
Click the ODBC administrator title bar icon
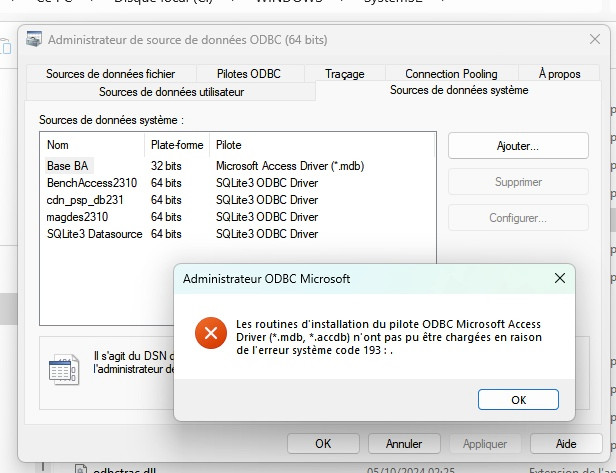(x=34, y=39)
